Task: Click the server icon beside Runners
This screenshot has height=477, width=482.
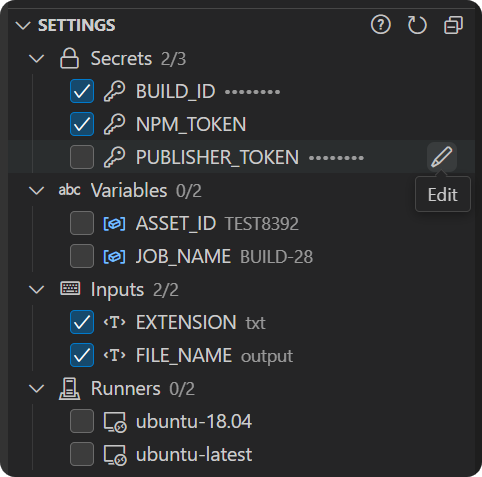Action: pyautogui.click(x=69, y=389)
